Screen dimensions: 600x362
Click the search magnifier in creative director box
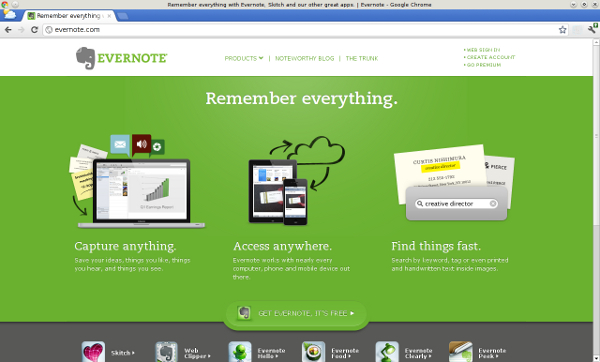pos(420,204)
